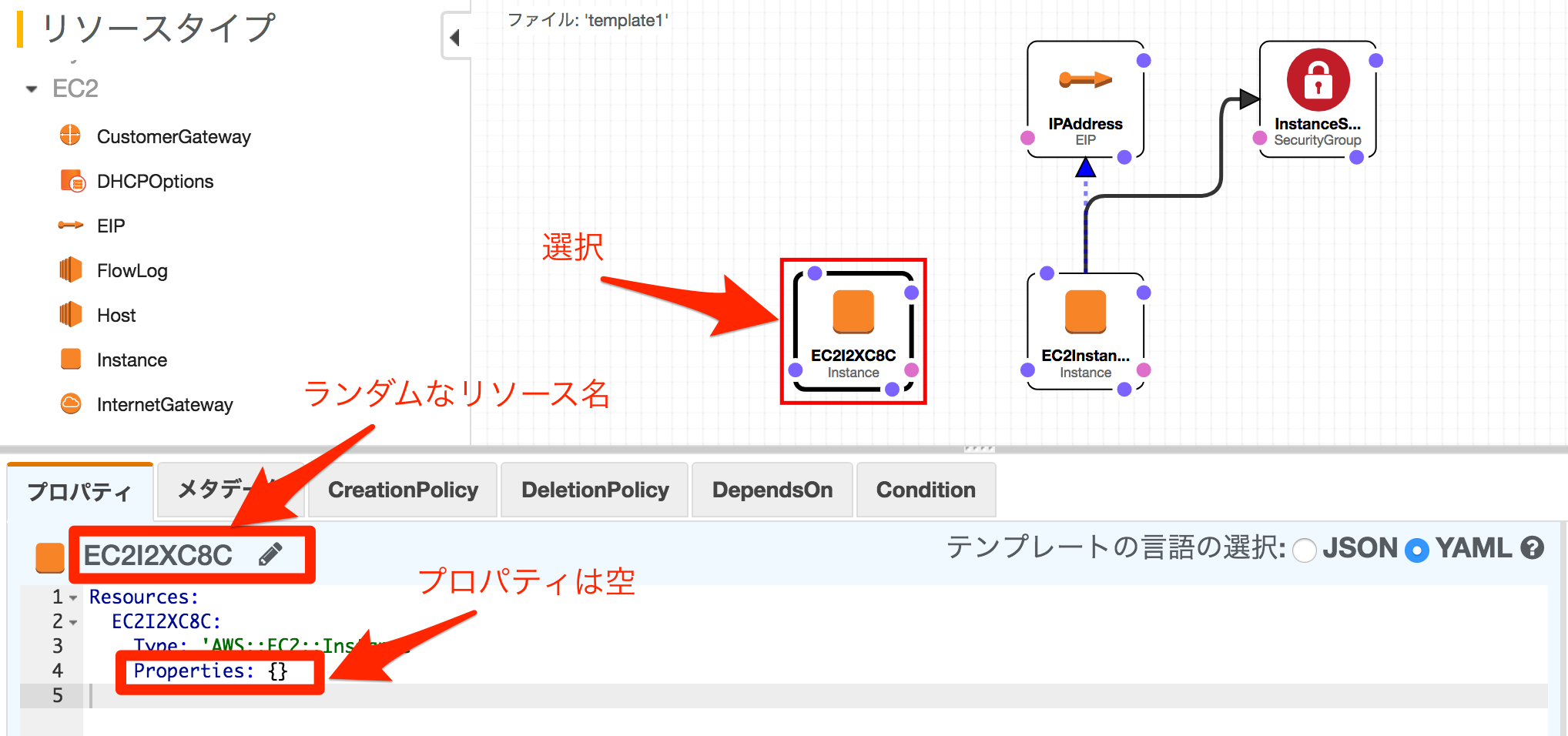Select the CustomerGateway resource icon
This screenshot has width=1568, height=736.
[70, 135]
